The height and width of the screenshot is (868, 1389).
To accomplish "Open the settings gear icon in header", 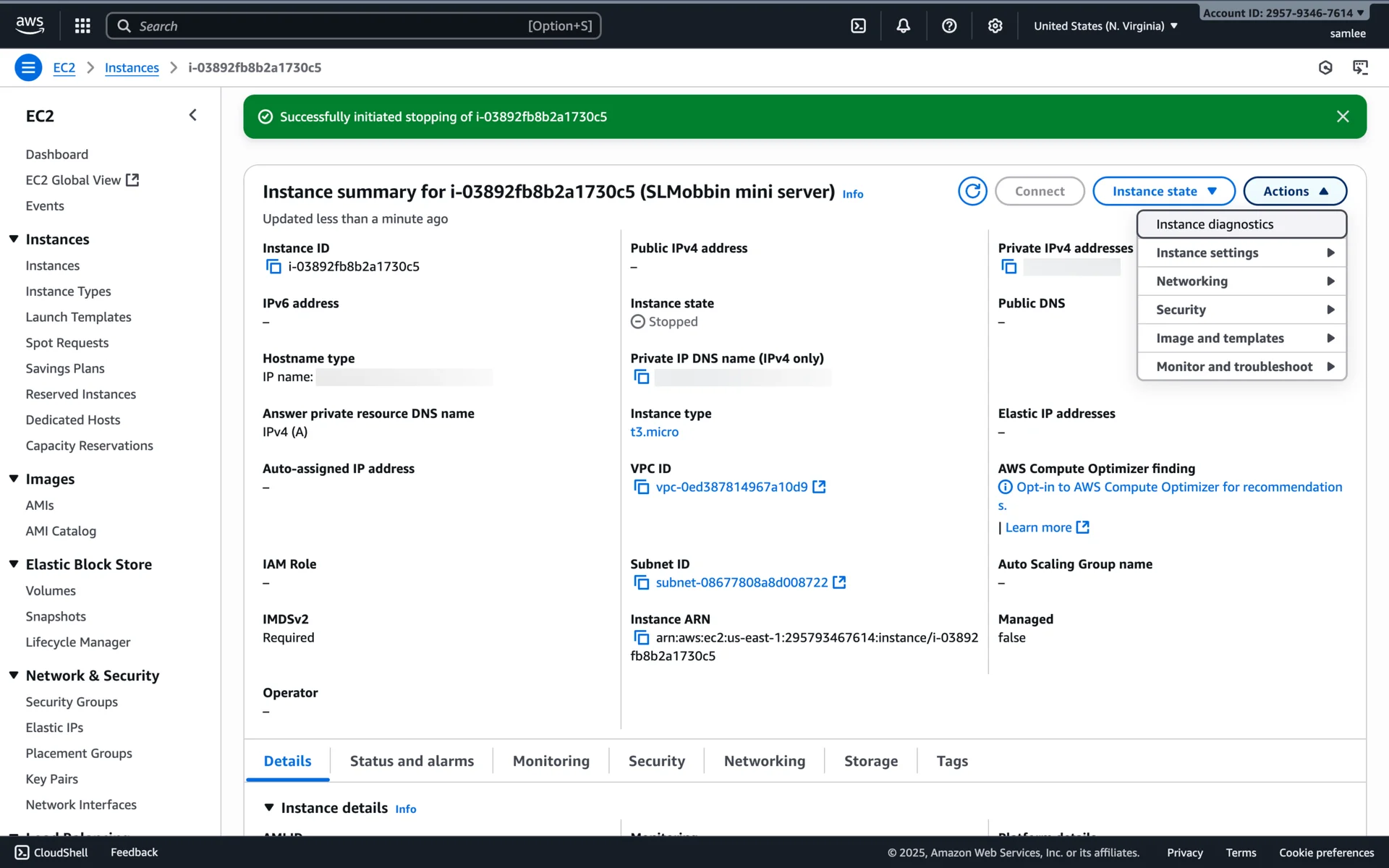I will pos(995,26).
